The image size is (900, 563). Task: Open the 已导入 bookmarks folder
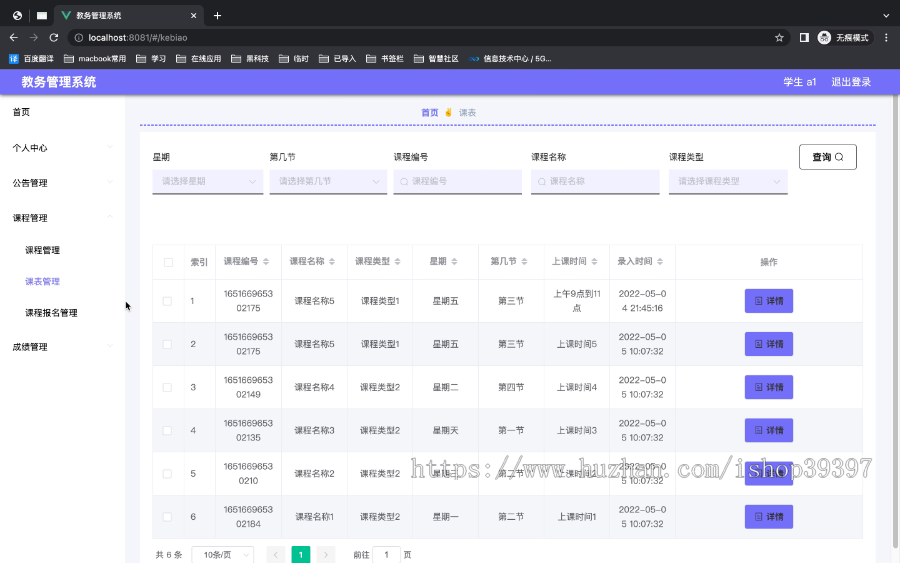(x=338, y=59)
